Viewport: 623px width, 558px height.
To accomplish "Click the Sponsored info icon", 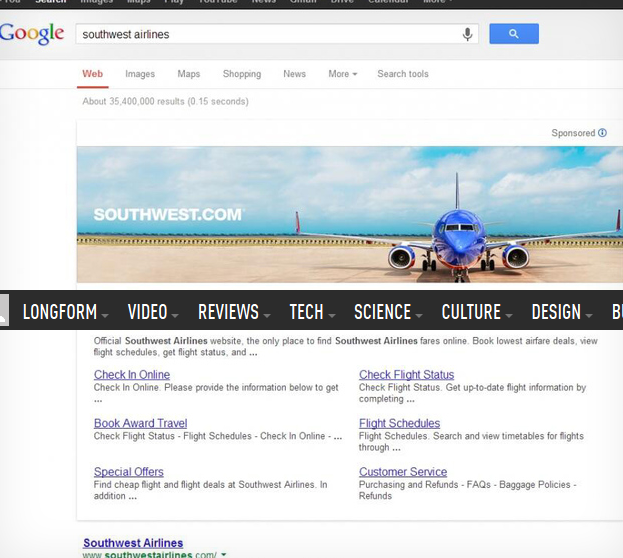I will [602, 133].
